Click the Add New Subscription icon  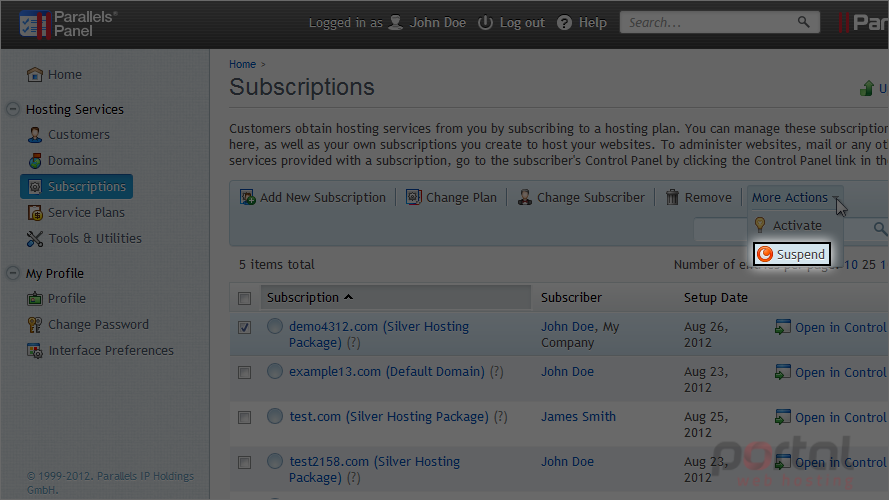coord(247,197)
